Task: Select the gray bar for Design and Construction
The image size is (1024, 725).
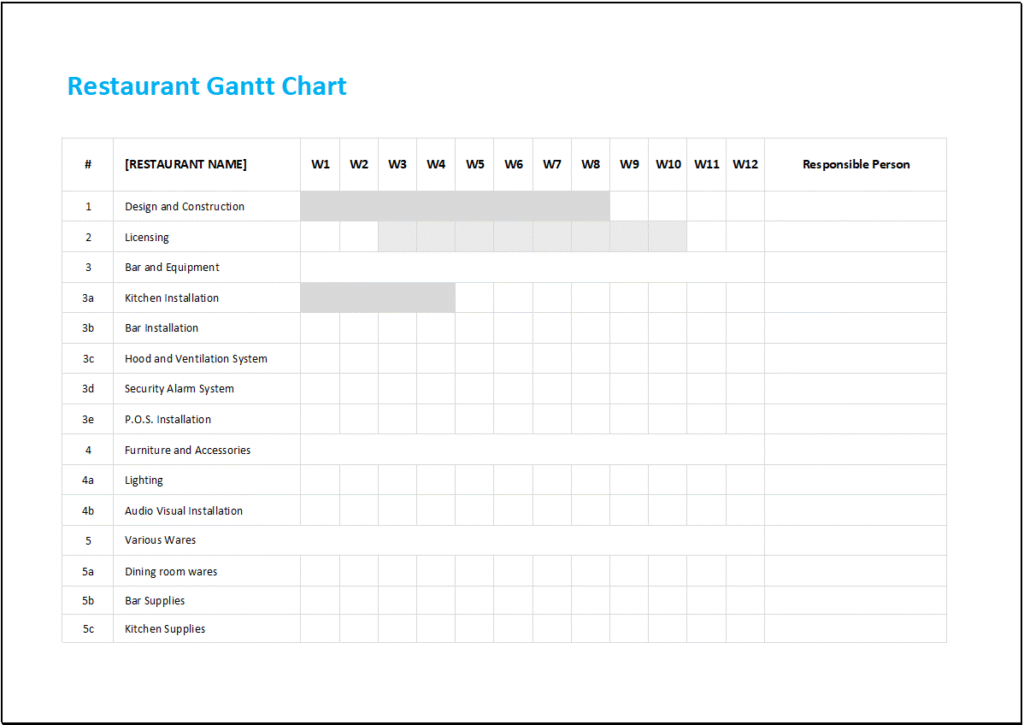Action: [x=455, y=206]
